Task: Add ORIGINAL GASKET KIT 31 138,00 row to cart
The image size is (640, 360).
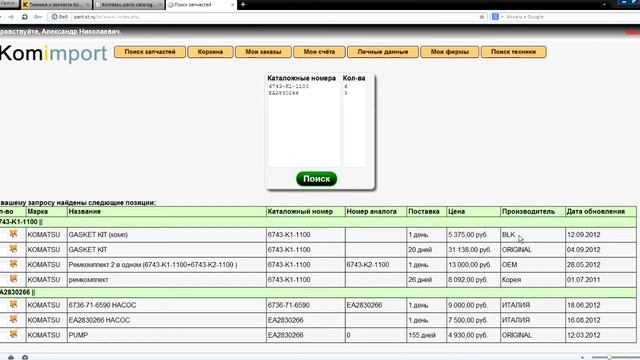Action: (x=13, y=249)
